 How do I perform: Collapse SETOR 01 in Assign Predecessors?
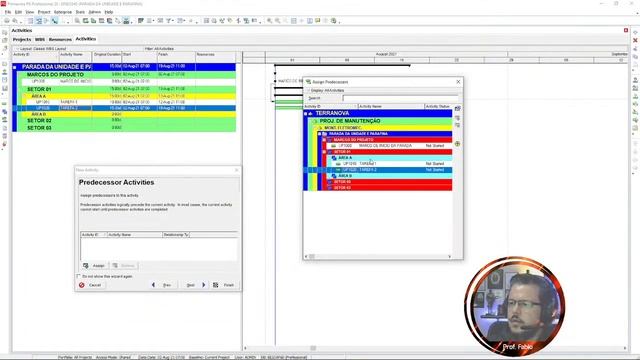click(x=324, y=152)
